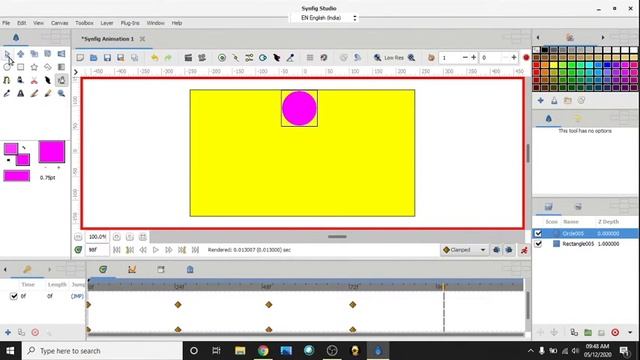
Task: Open the EN English (India) language selector
Action: point(329,18)
